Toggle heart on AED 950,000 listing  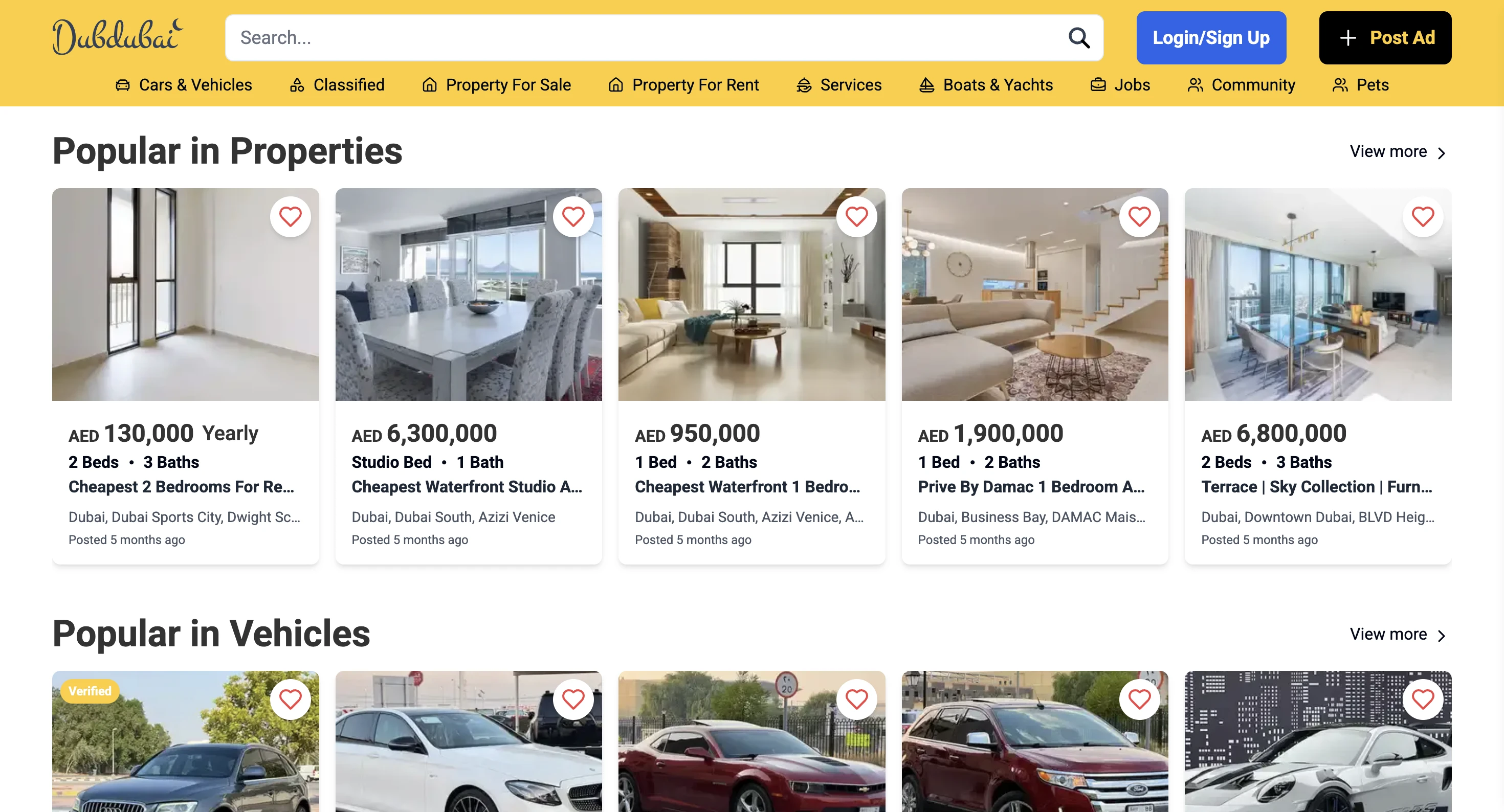click(856, 217)
